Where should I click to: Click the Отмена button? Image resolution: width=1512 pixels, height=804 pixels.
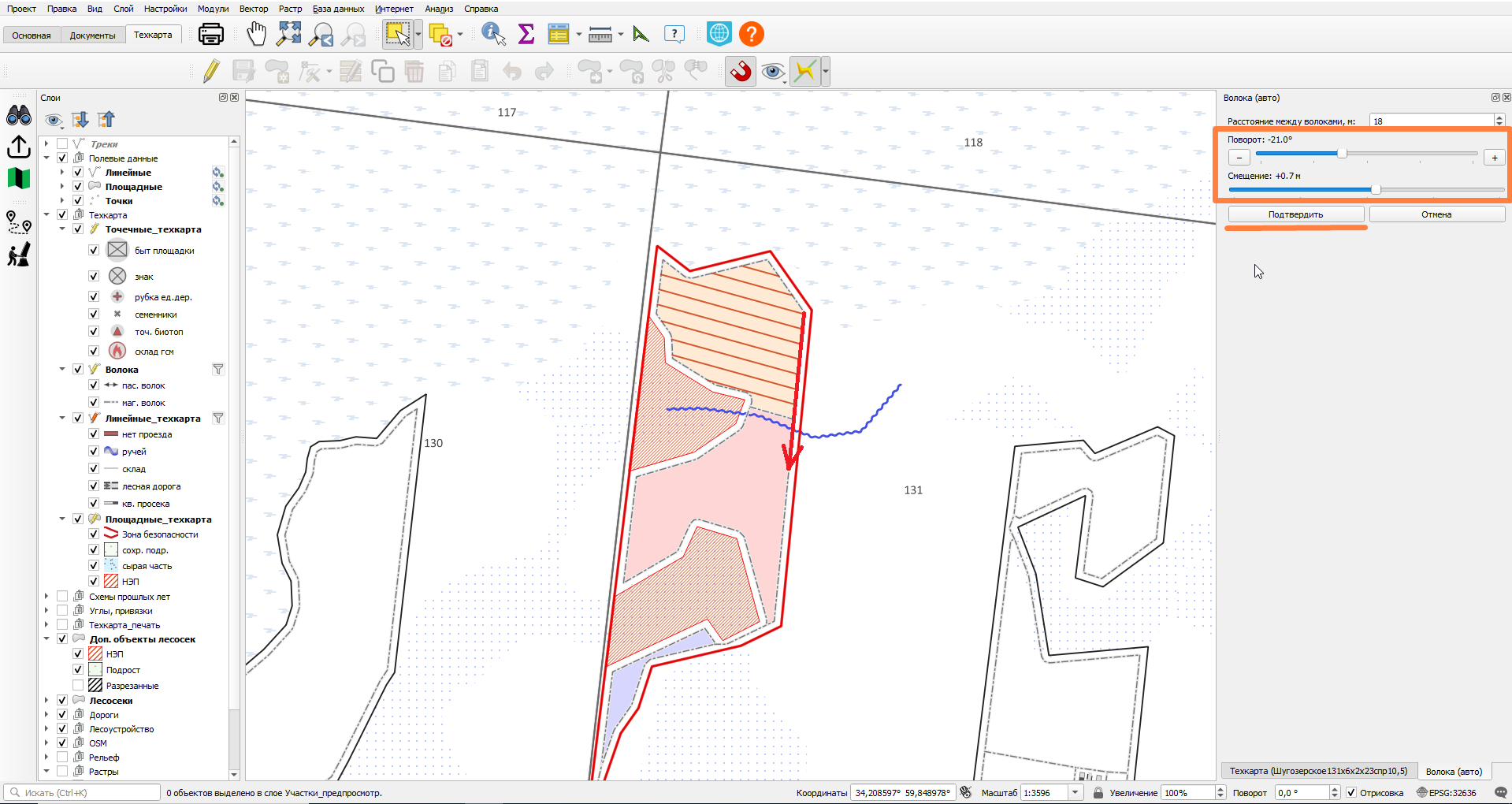(1436, 214)
